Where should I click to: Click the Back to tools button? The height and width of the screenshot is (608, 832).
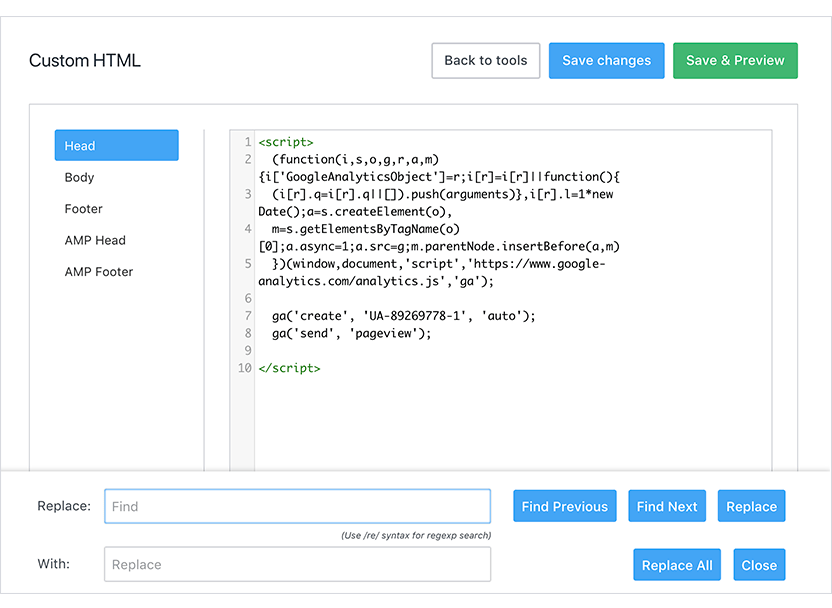tap(485, 60)
